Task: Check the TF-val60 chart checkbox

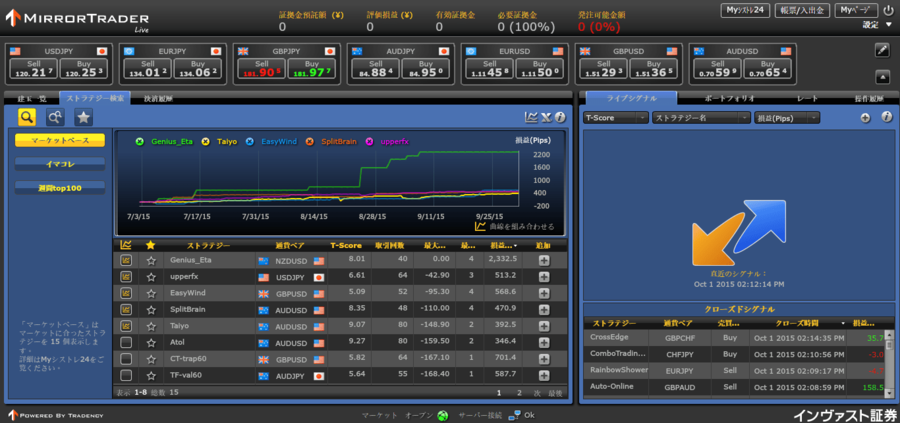Action: coord(126,374)
